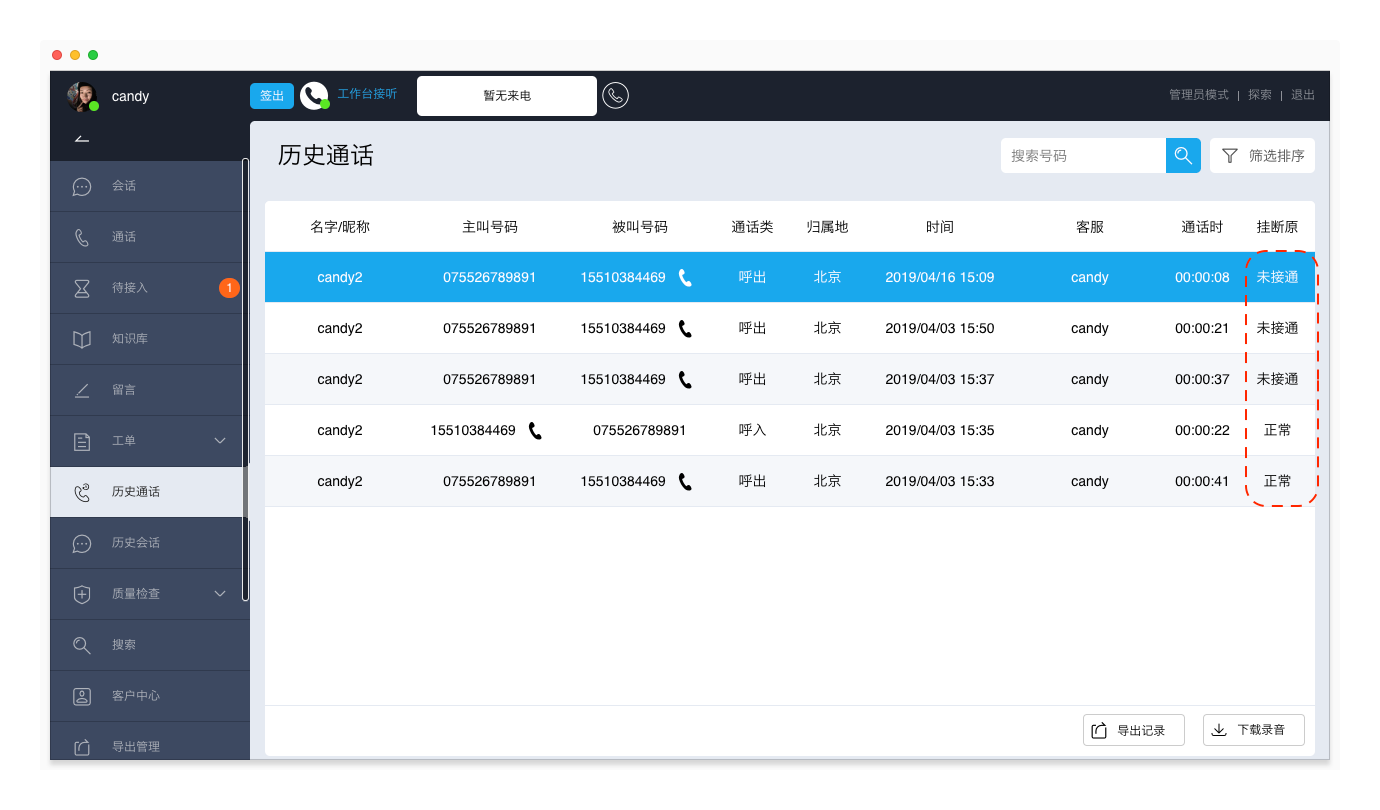
Task: Click the 下载录音 button
Action: [x=1253, y=730]
